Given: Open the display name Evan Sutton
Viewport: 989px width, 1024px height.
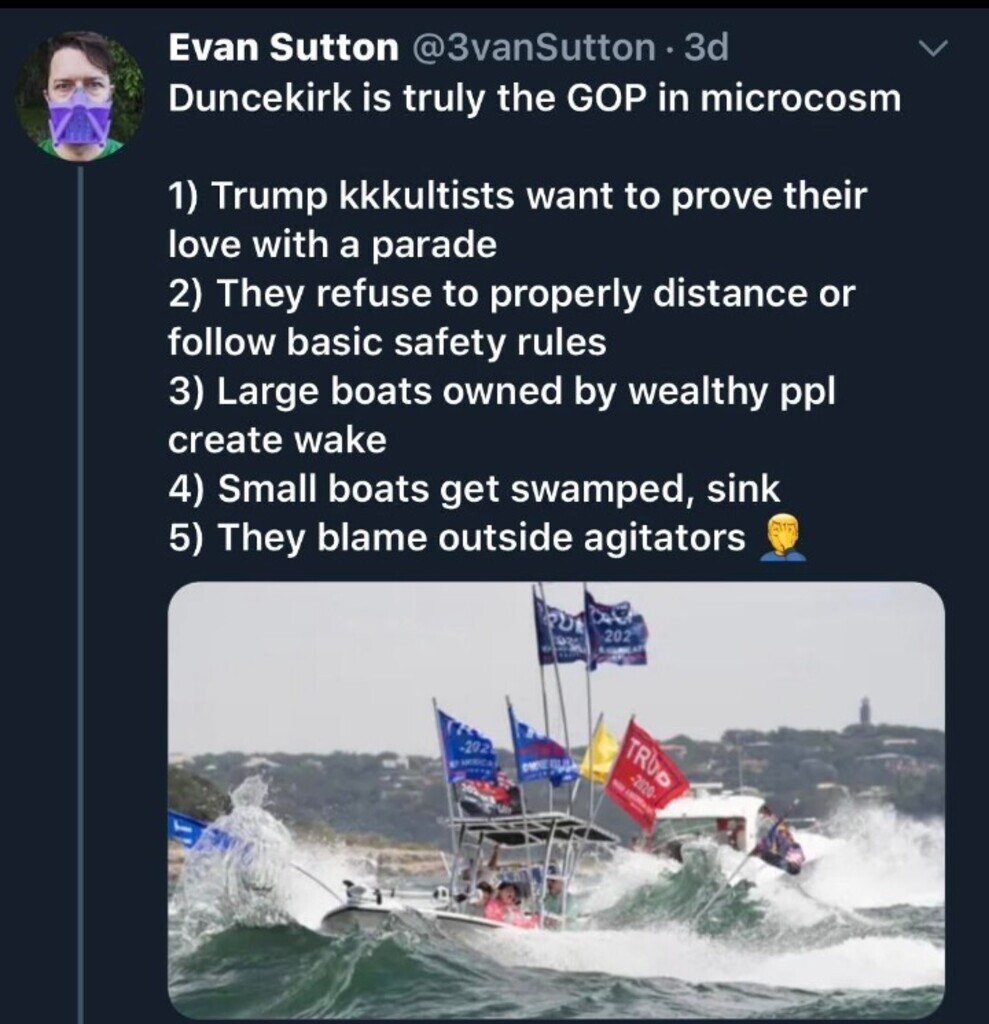Looking at the screenshot, I should pos(284,48).
